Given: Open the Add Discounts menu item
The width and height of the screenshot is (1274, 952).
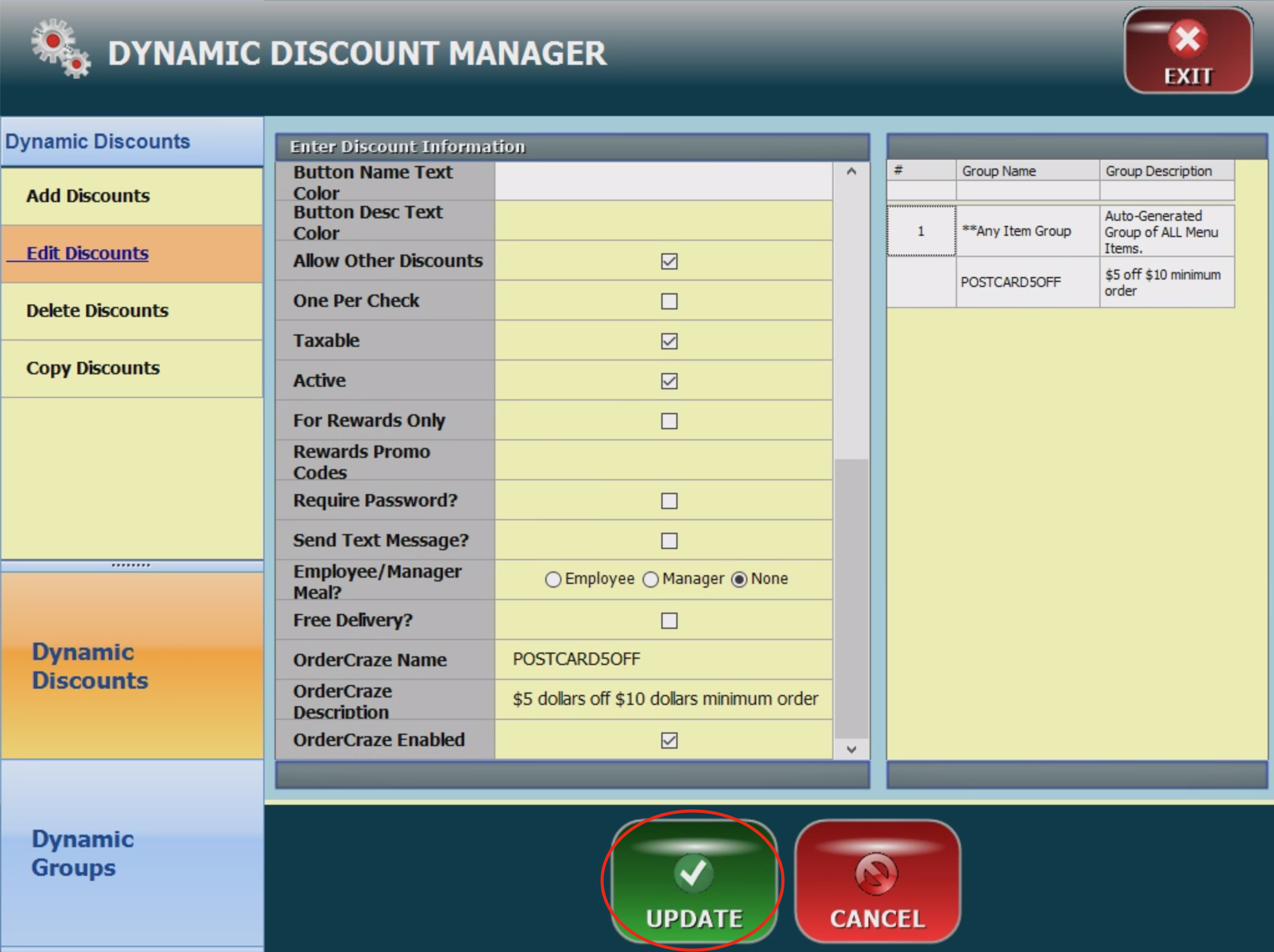Looking at the screenshot, I should [88, 196].
